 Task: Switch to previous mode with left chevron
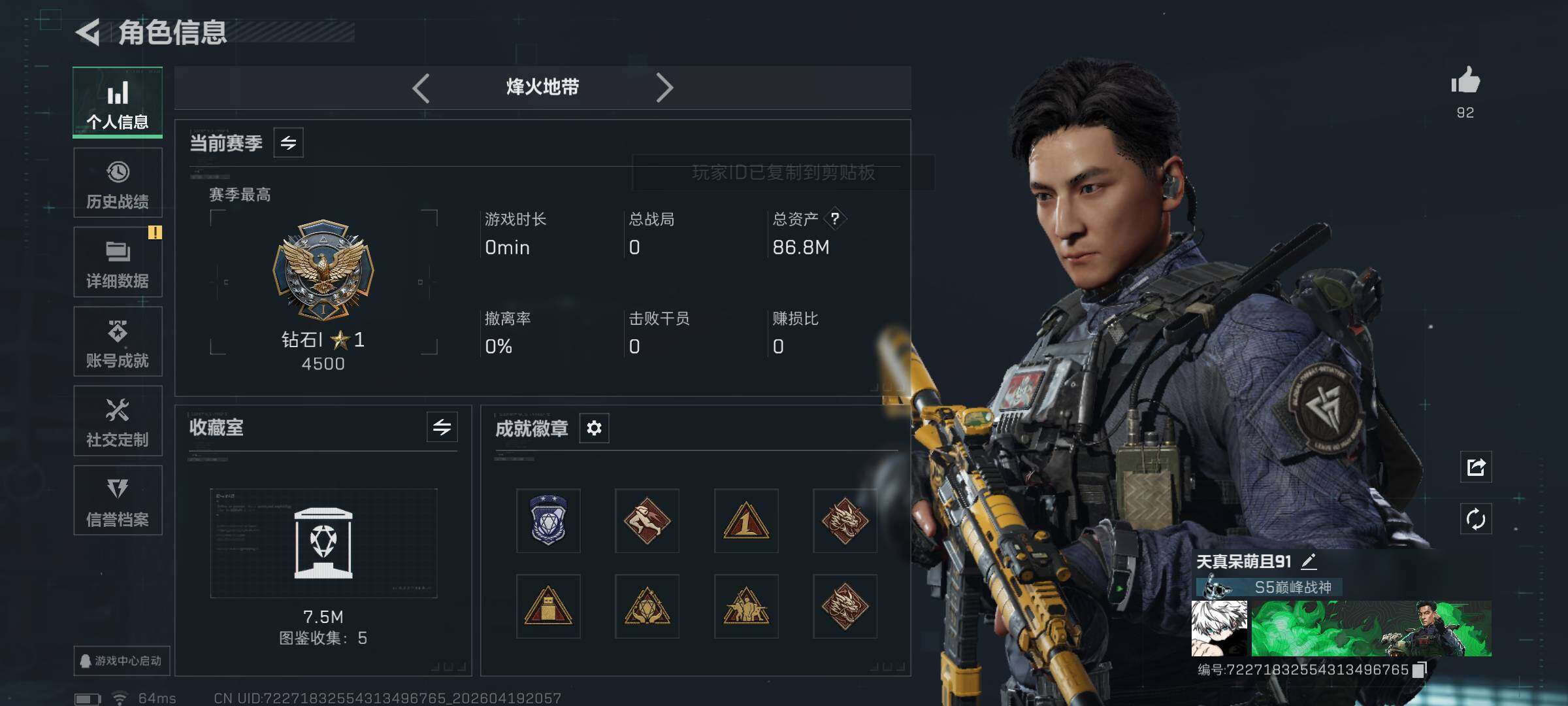(x=421, y=88)
